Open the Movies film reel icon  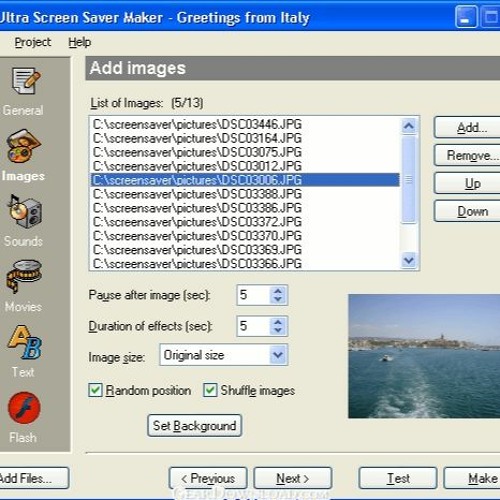tap(24, 277)
